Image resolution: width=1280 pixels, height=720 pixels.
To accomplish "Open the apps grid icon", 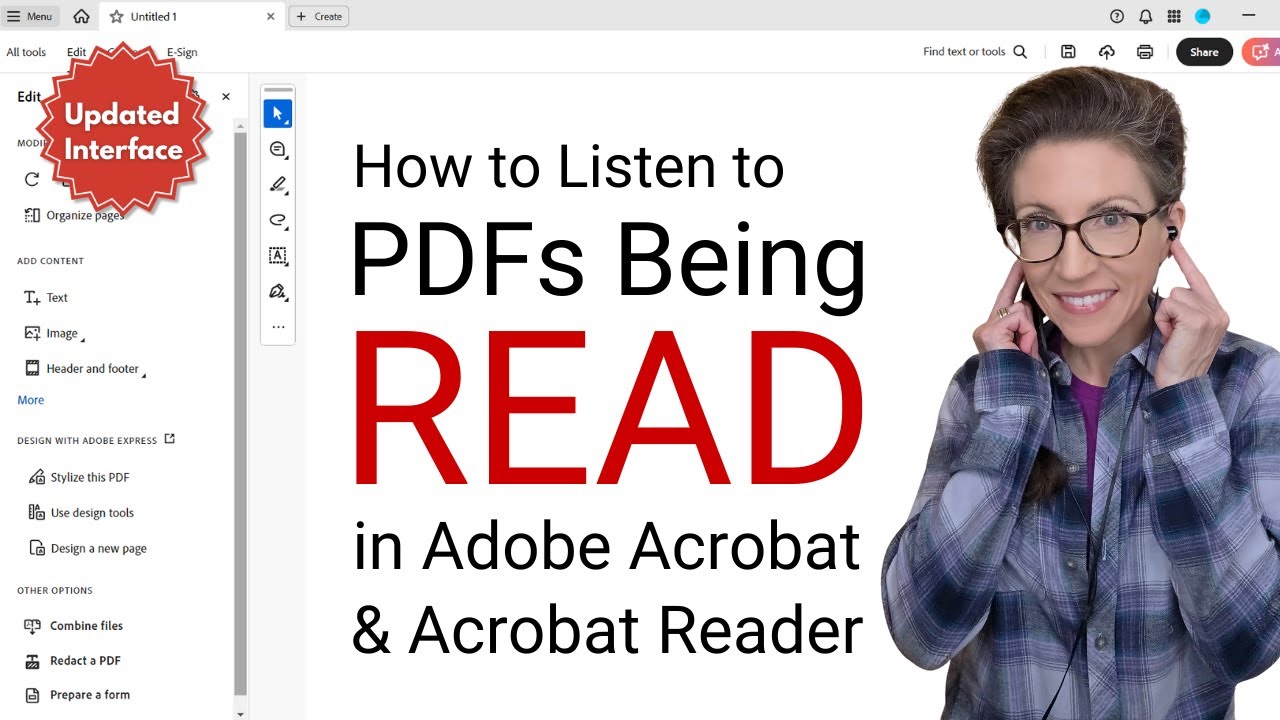I will 1174,16.
